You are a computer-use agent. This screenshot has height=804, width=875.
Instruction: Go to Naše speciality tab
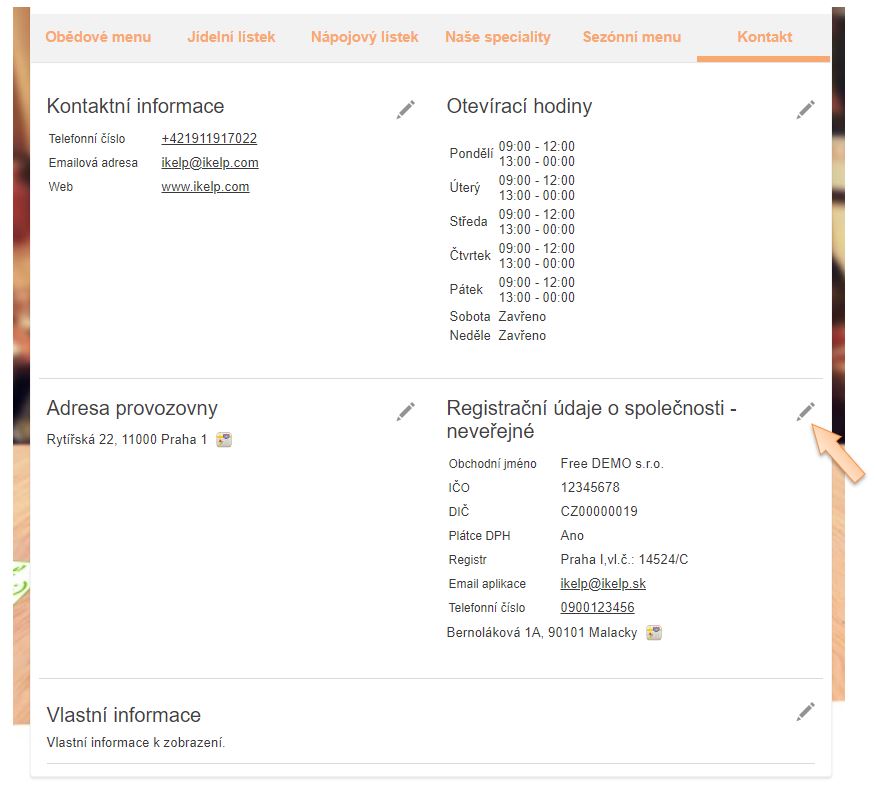tap(497, 37)
